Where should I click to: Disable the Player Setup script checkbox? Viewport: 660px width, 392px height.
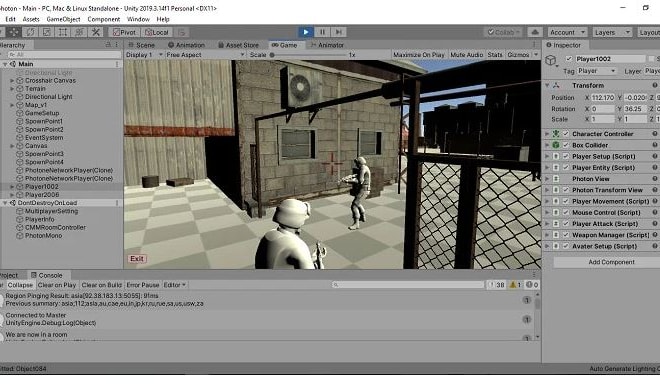566,156
